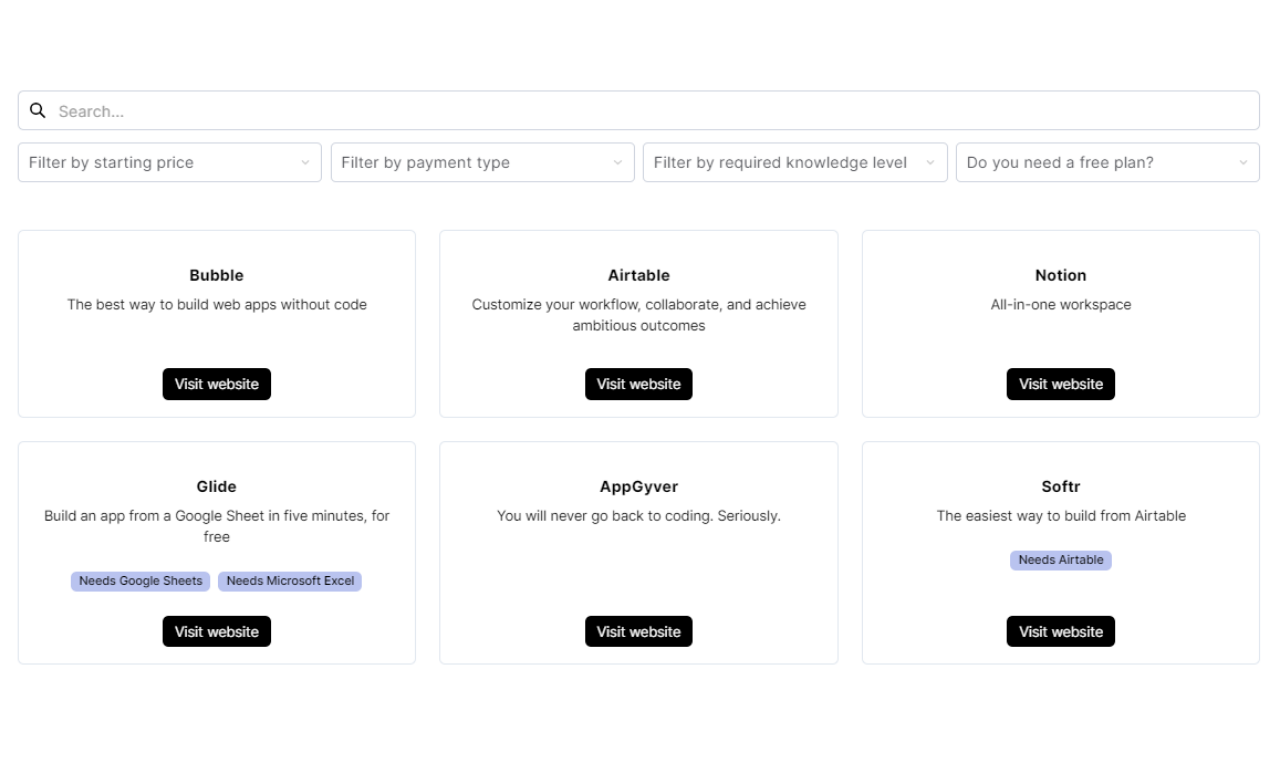1270x760 pixels.
Task: Select the AppGyver card title
Action: (x=638, y=486)
